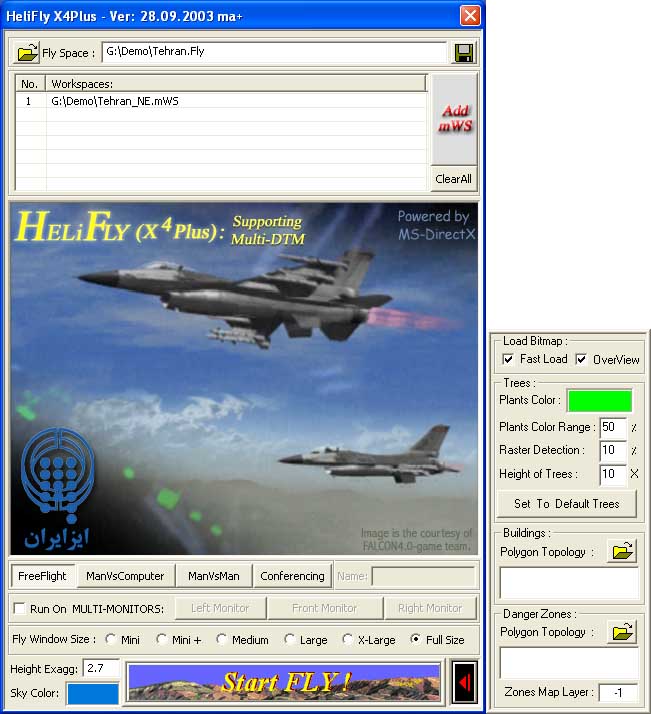651x714 pixels.
Task: Switch to ManVsComputer mode
Action: click(125, 576)
